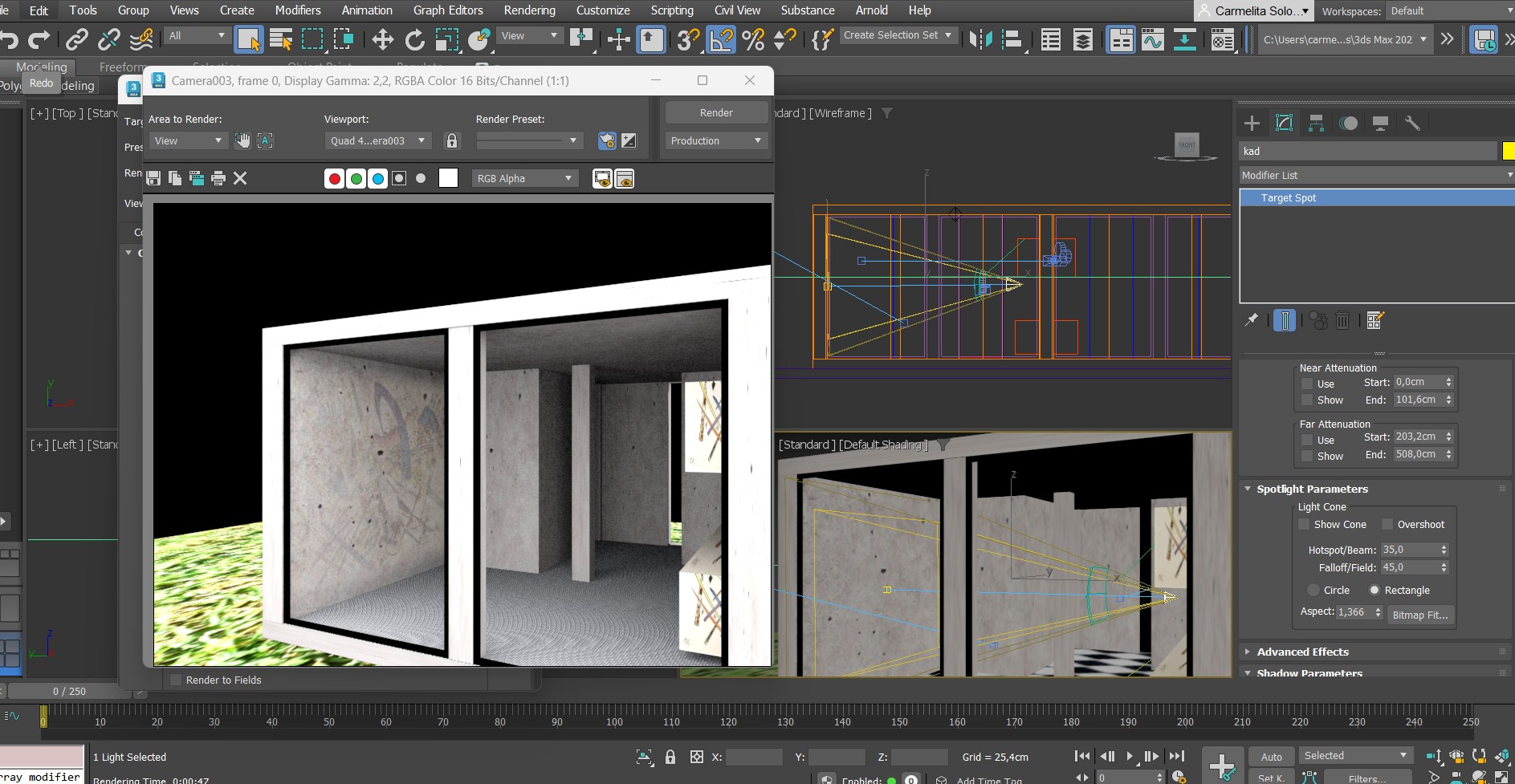Open the Utilities wrench panel tab
The width and height of the screenshot is (1515, 784).
tap(1412, 123)
